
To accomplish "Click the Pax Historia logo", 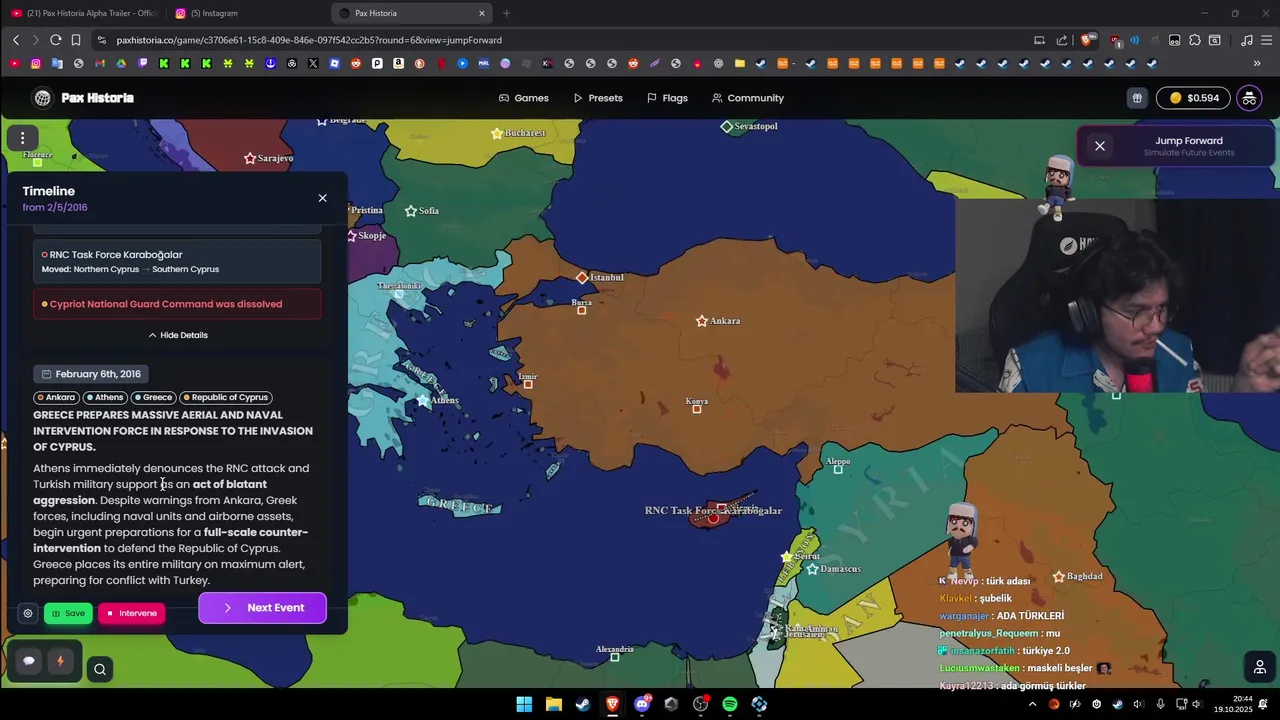I will point(83,98).
